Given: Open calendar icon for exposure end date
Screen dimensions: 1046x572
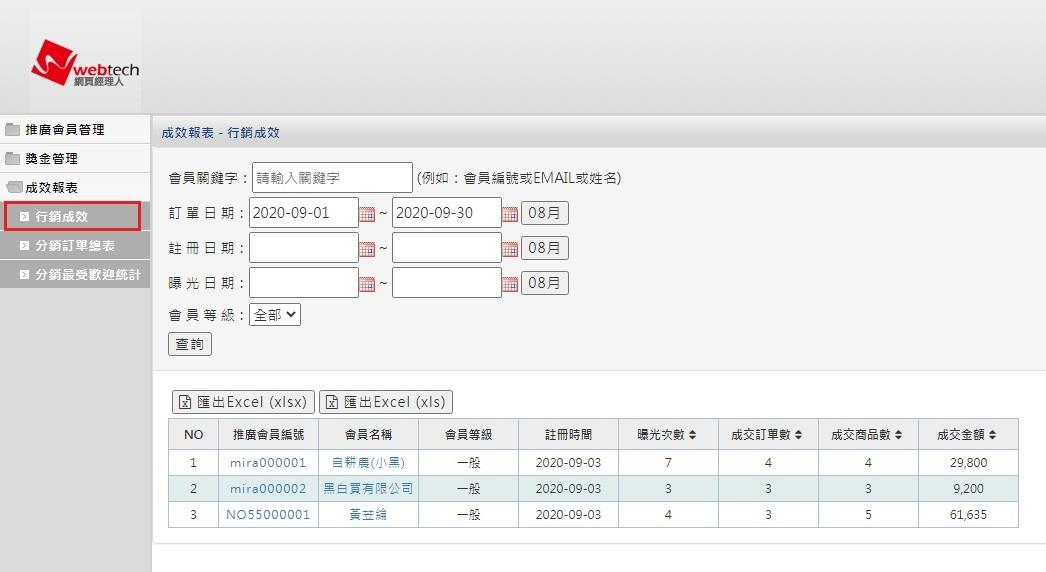Looking at the screenshot, I should pyautogui.click(x=509, y=283).
